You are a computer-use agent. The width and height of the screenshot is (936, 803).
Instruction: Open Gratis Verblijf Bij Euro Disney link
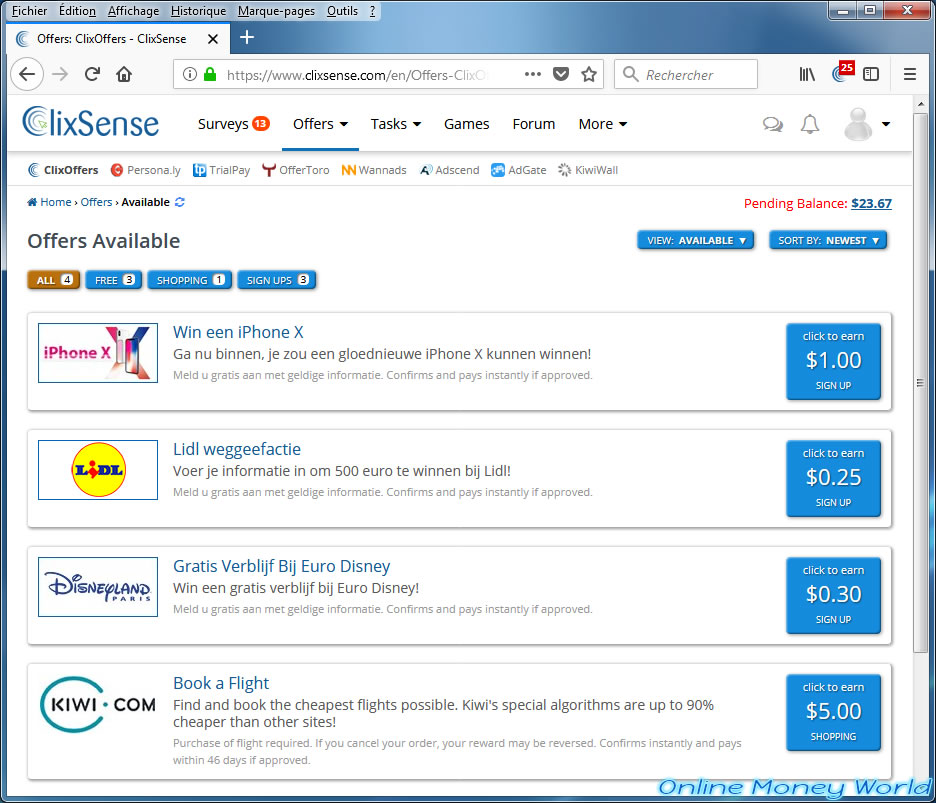(x=282, y=566)
